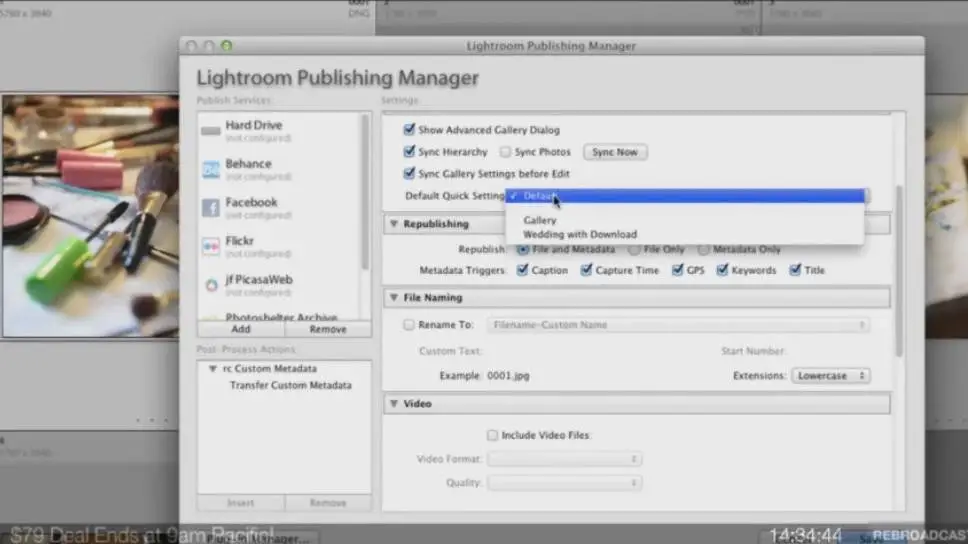This screenshot has height=544, width=968.
Task: Click the Add publish service button
Action: pyautogui.click(x=241, y=329)
